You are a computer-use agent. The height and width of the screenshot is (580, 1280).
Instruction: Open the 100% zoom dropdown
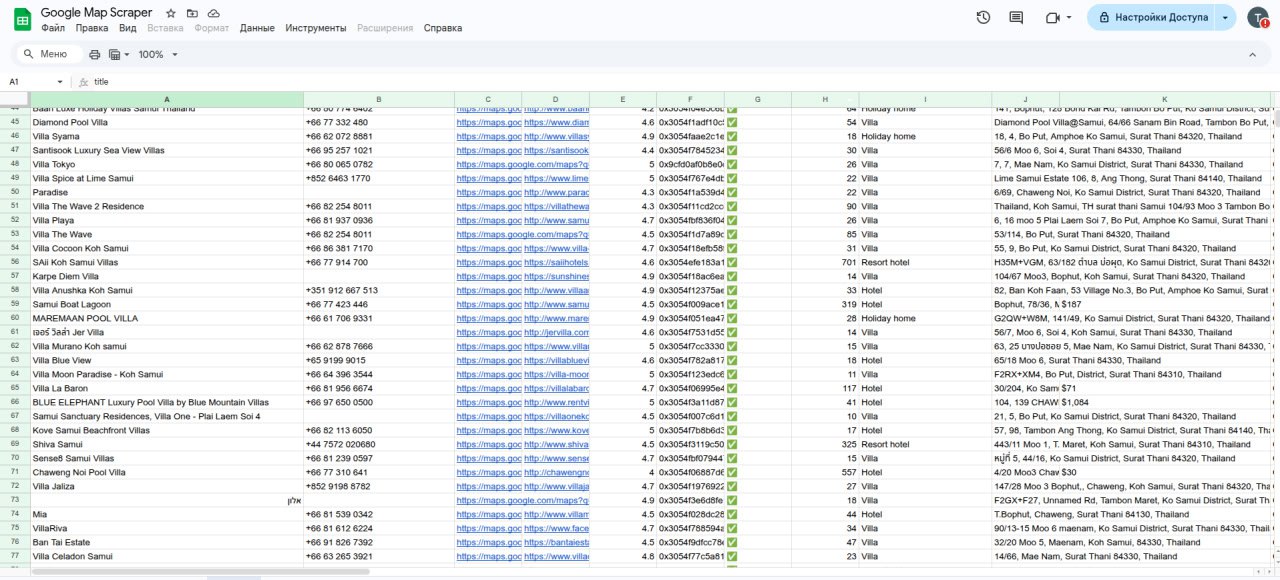[x=158, y=54]
